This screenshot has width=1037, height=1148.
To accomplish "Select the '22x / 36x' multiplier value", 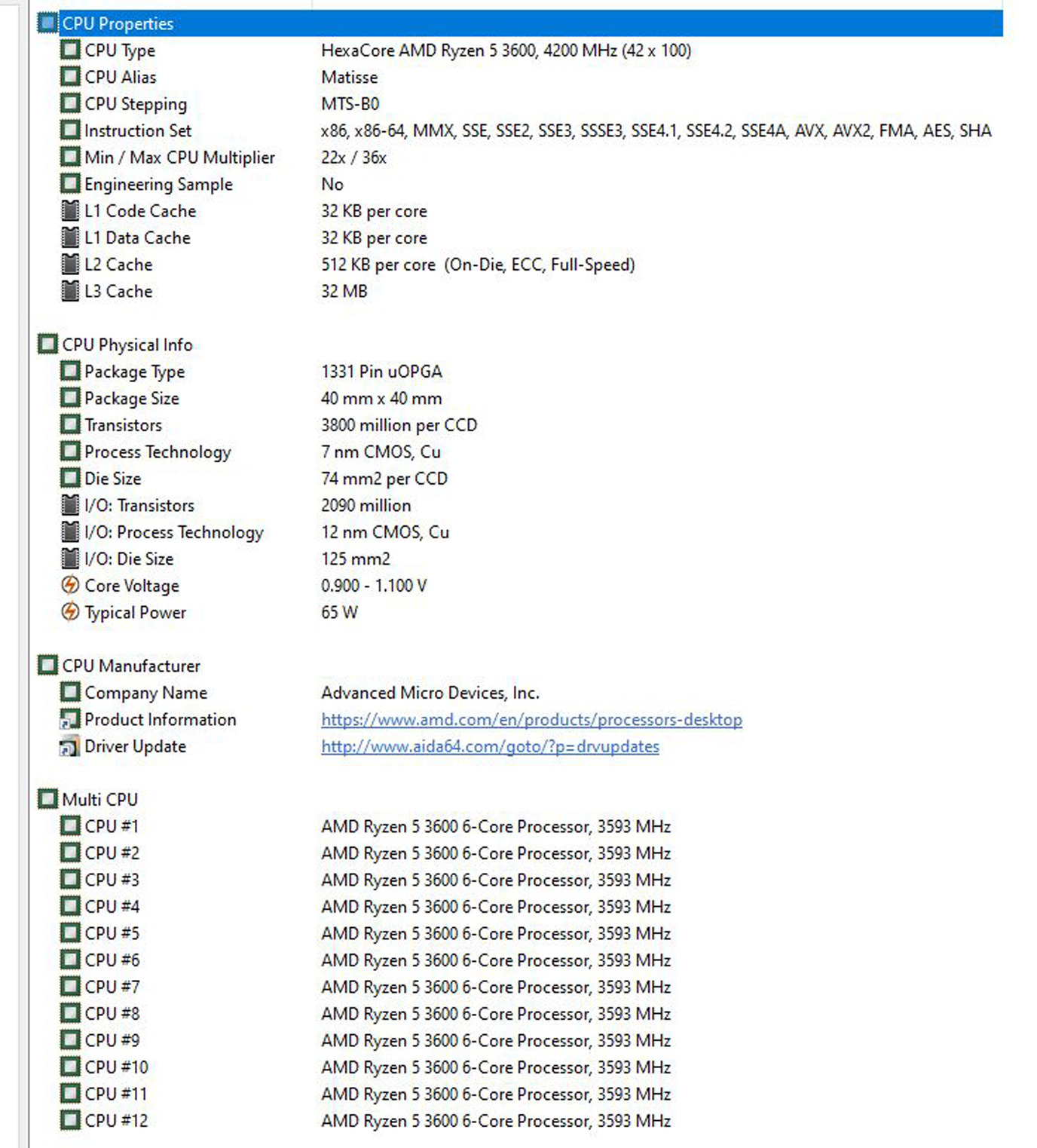I will point(353,157).
